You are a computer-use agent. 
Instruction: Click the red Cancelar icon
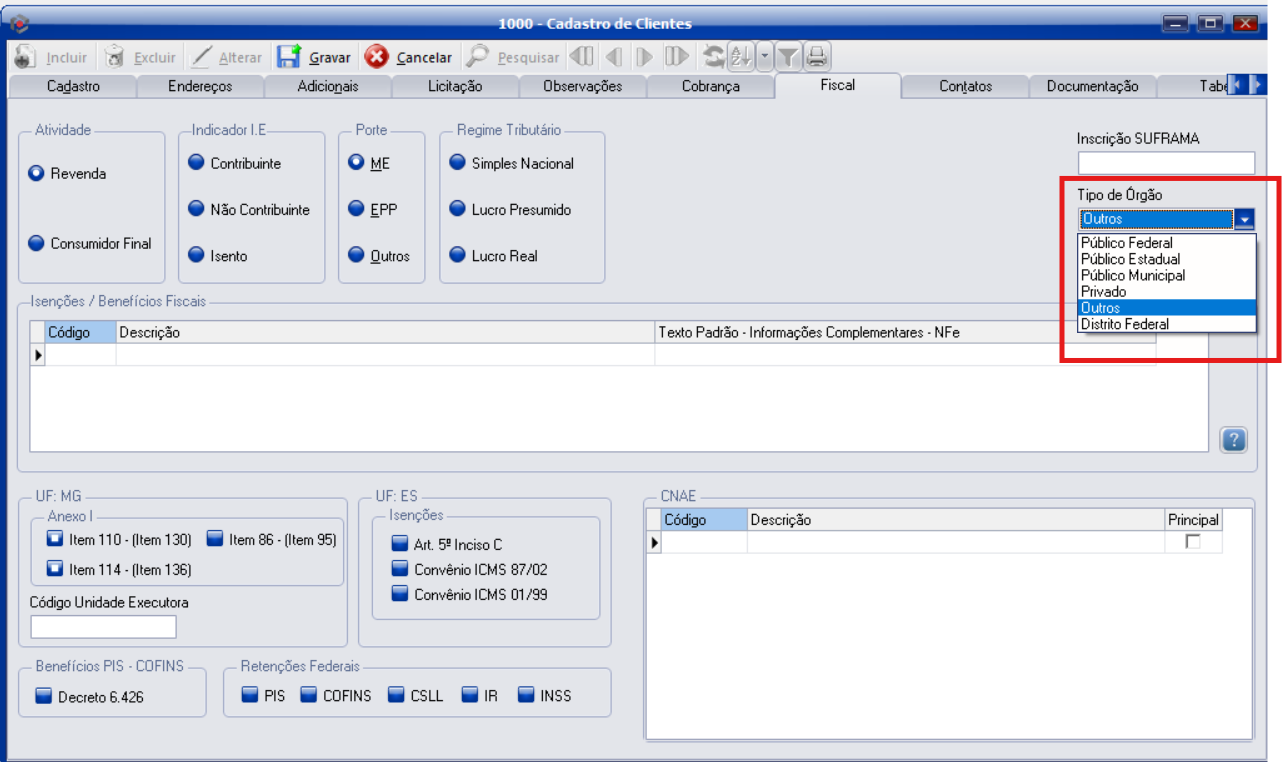(x=377, y=57)
